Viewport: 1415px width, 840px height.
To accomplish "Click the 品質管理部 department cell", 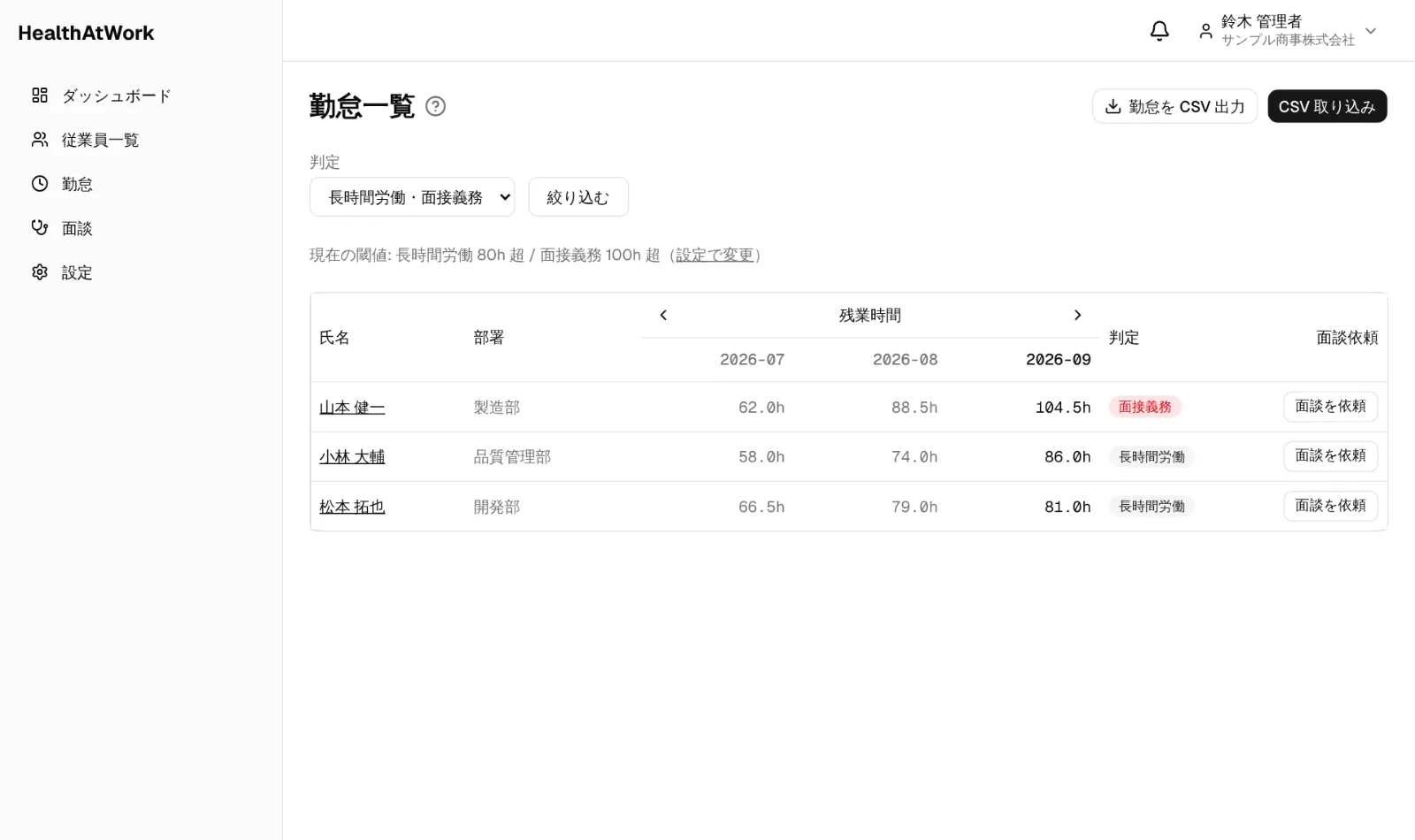I will (512, 457).
